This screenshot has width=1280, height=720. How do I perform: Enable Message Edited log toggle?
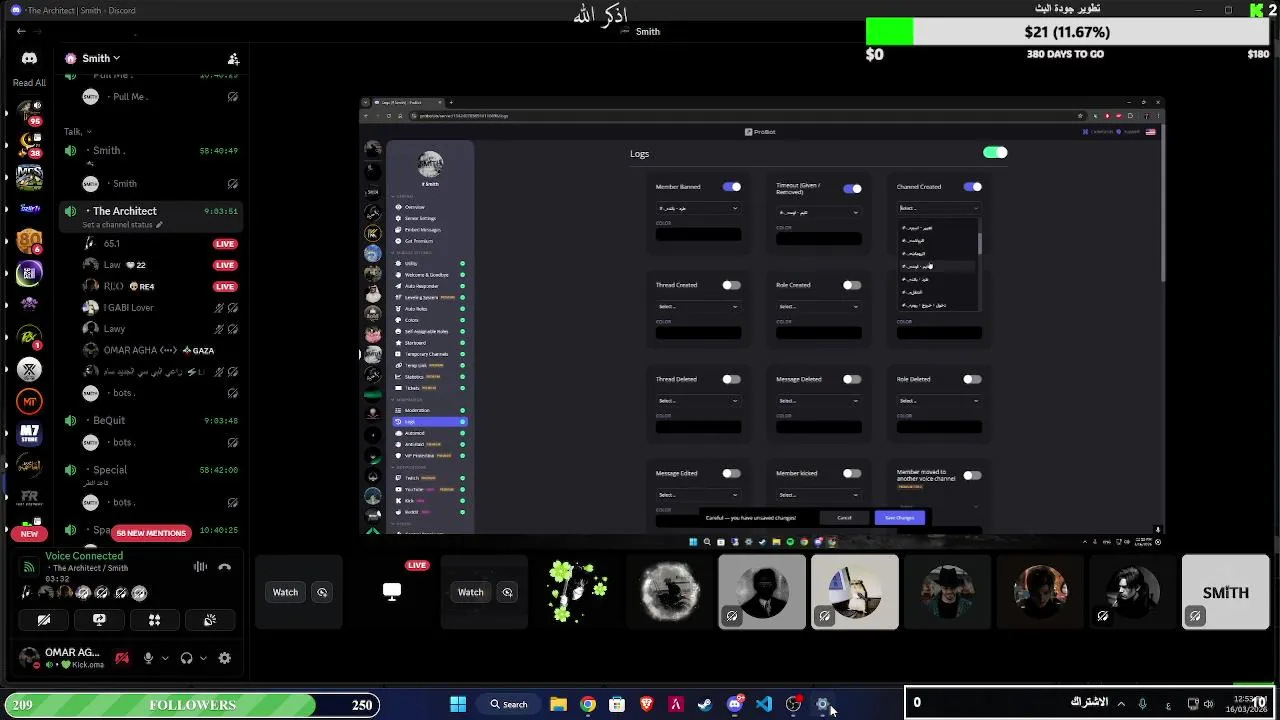point(732,473)
